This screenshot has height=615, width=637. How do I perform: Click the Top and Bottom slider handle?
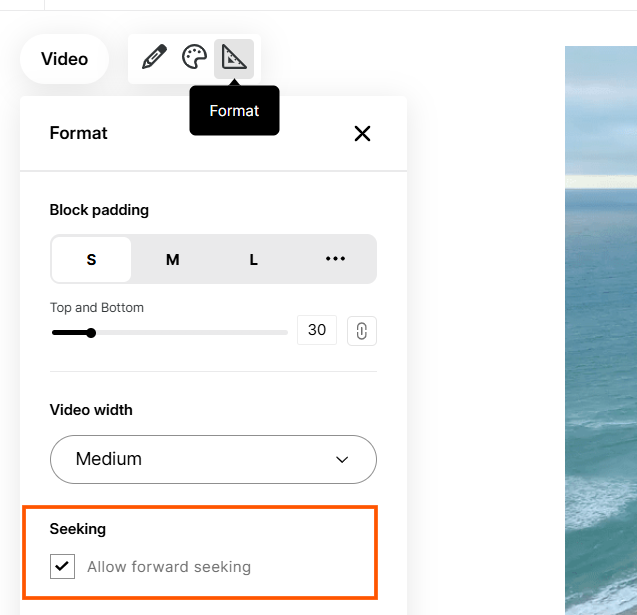click(91, 333)
